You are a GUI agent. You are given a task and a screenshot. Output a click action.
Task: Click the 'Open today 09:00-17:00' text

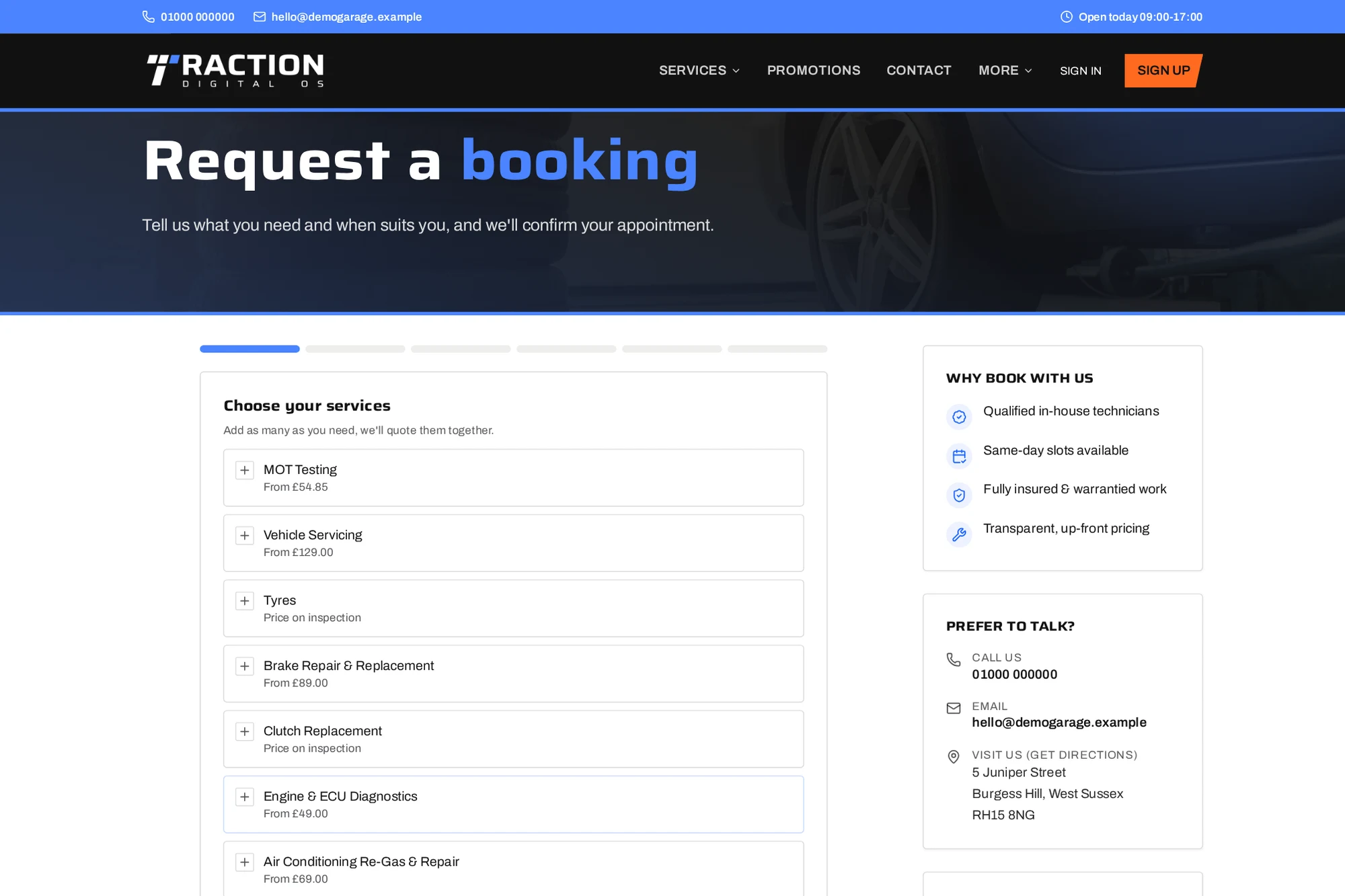tap(1141, 17)
